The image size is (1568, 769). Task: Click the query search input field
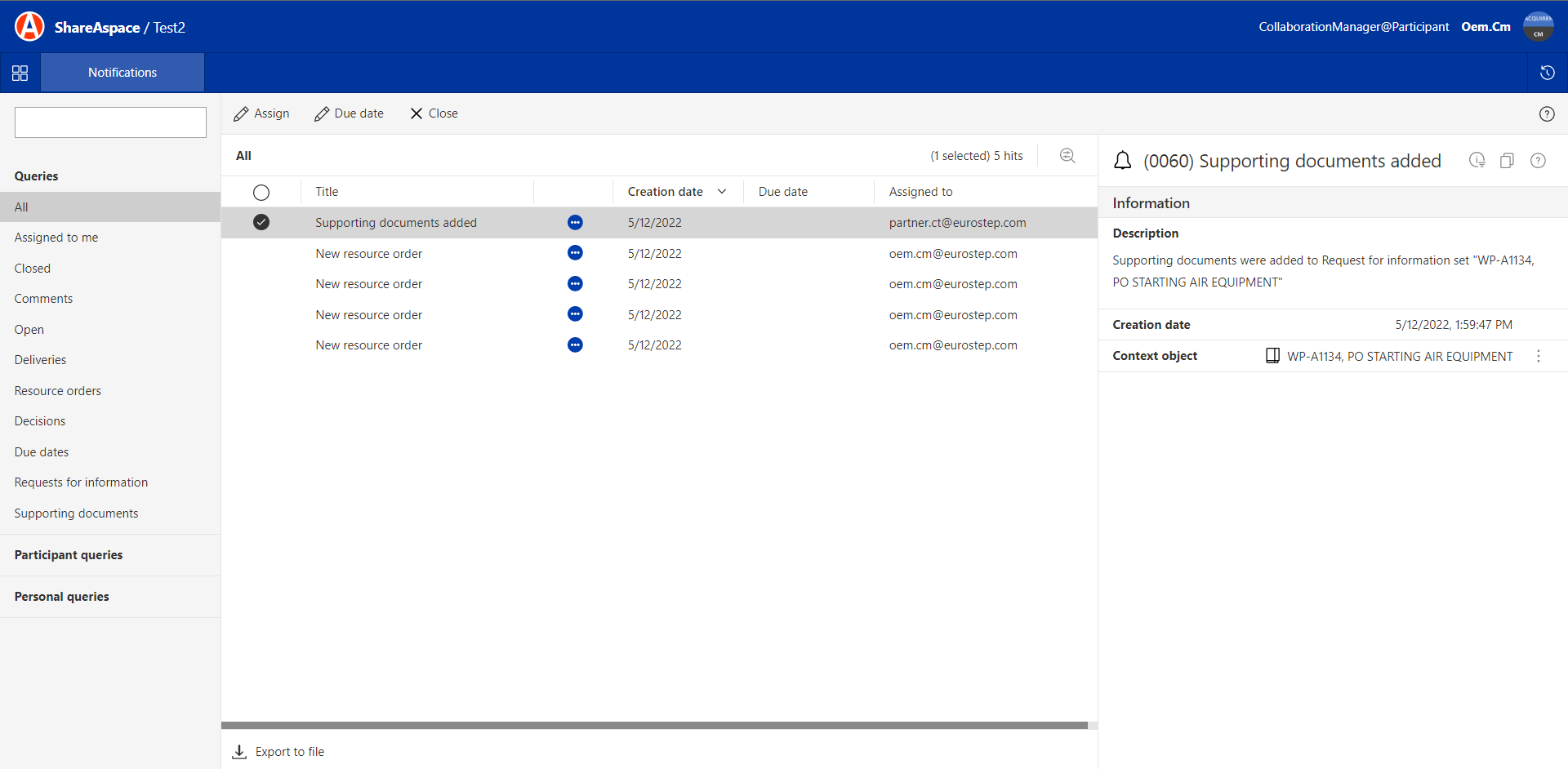point(110,122)
